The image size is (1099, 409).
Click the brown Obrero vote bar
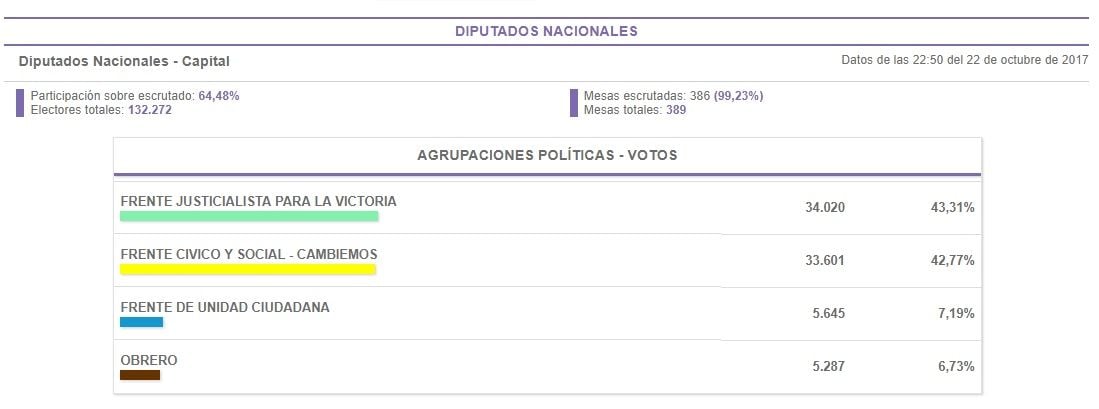point(140,375)
